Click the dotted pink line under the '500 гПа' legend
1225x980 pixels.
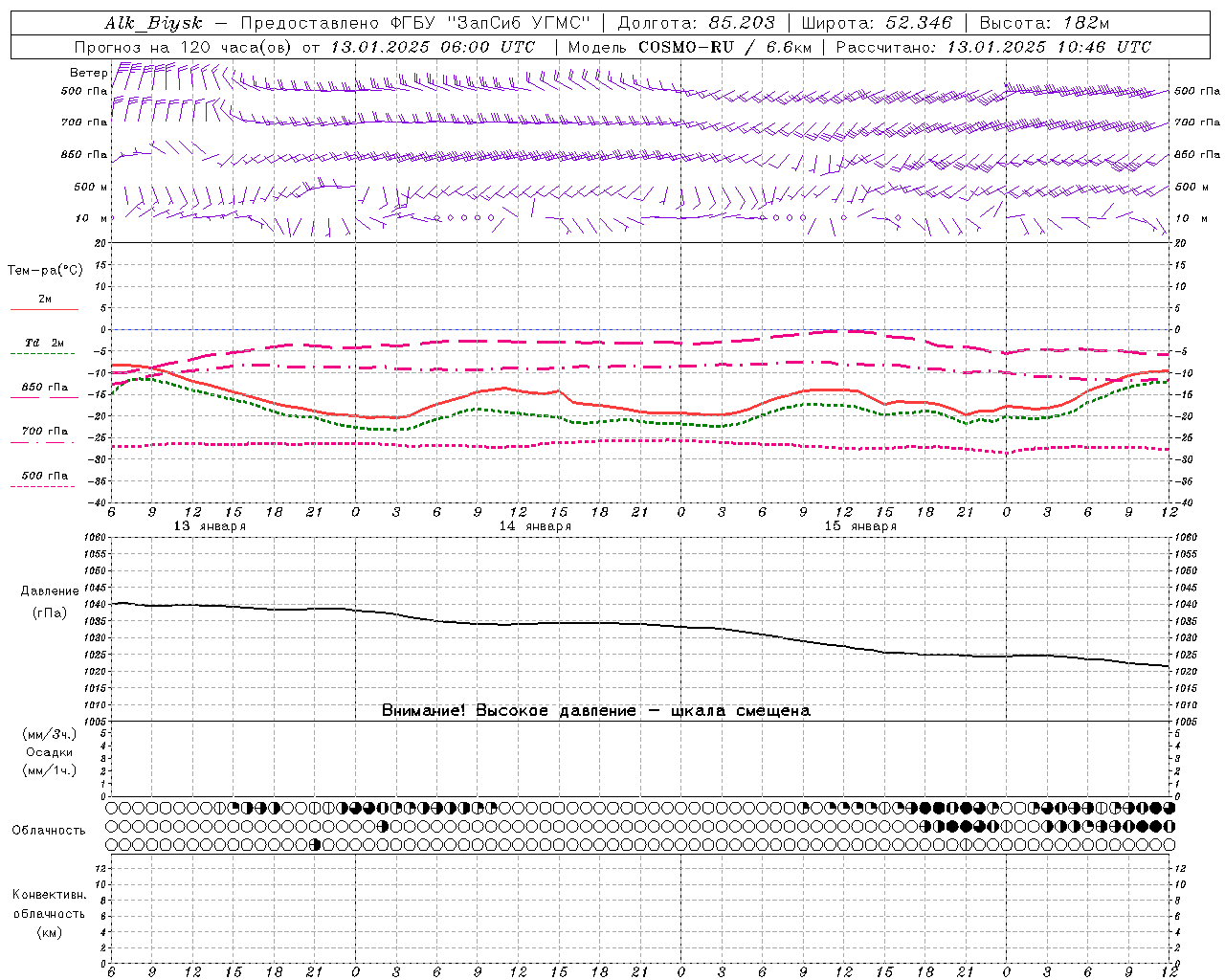click(x=42, y=486)
